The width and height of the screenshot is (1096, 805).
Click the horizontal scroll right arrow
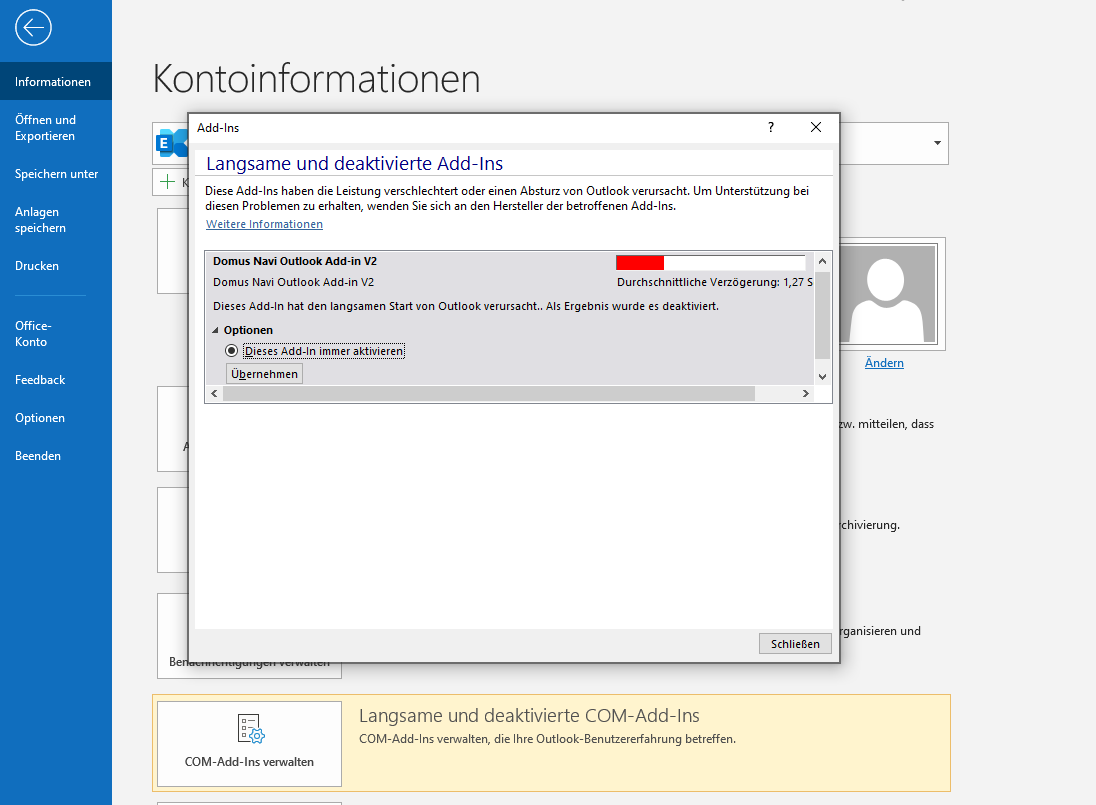click(x=806, y=393)
